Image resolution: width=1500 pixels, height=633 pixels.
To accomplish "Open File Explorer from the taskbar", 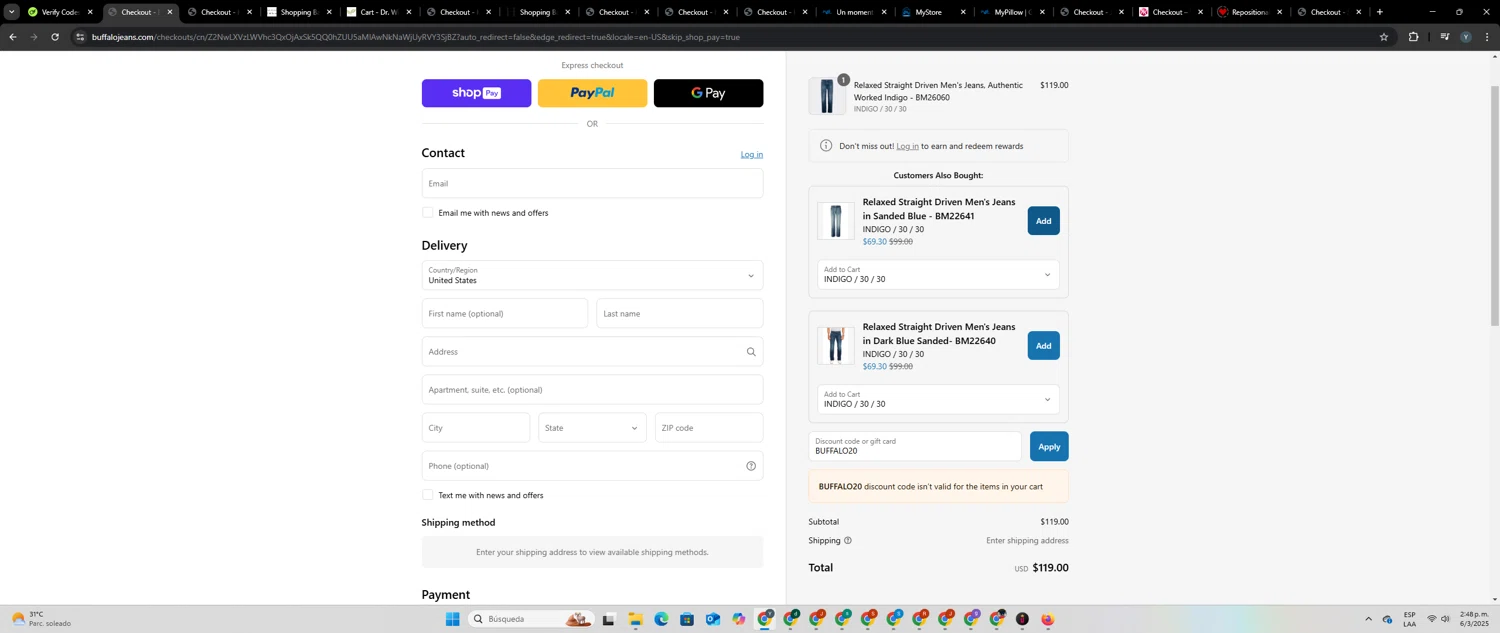I will tap(635, 620).
